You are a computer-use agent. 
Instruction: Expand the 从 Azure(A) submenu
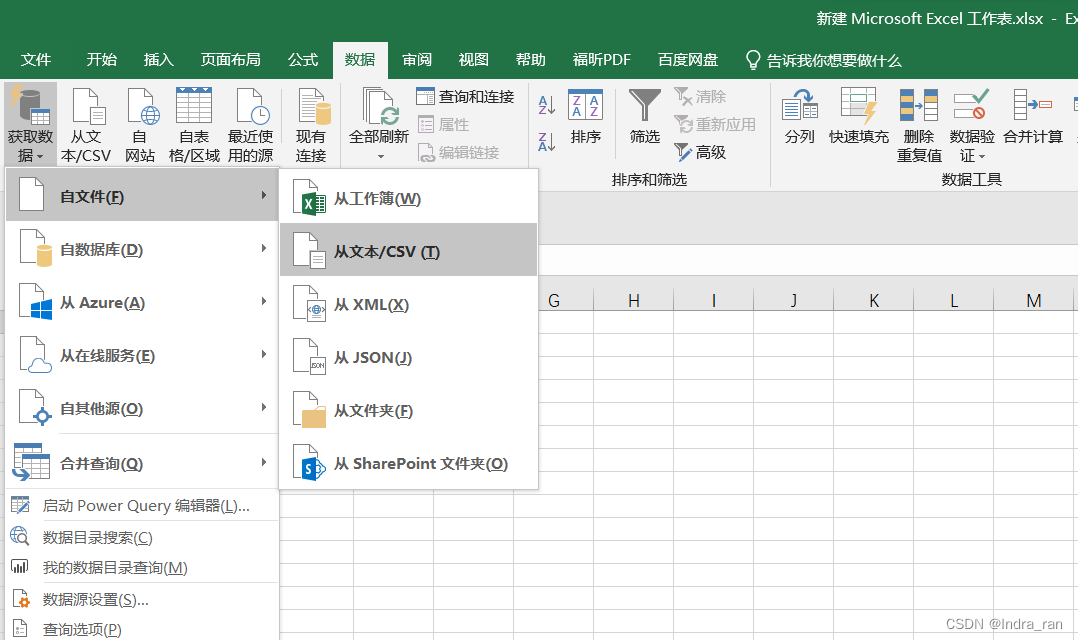pyautogui.click(x=142, y=302)
